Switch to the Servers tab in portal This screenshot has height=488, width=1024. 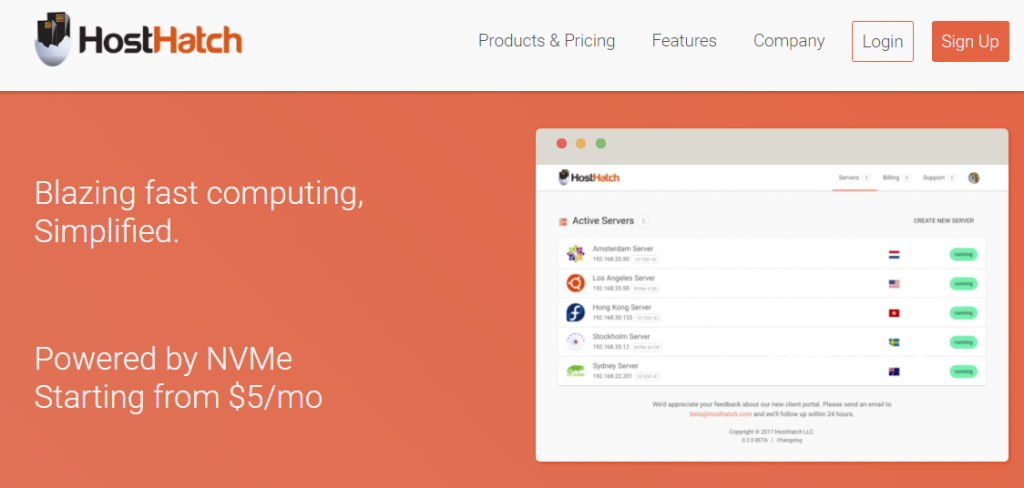pyautogui.click(x=854, y=178)
